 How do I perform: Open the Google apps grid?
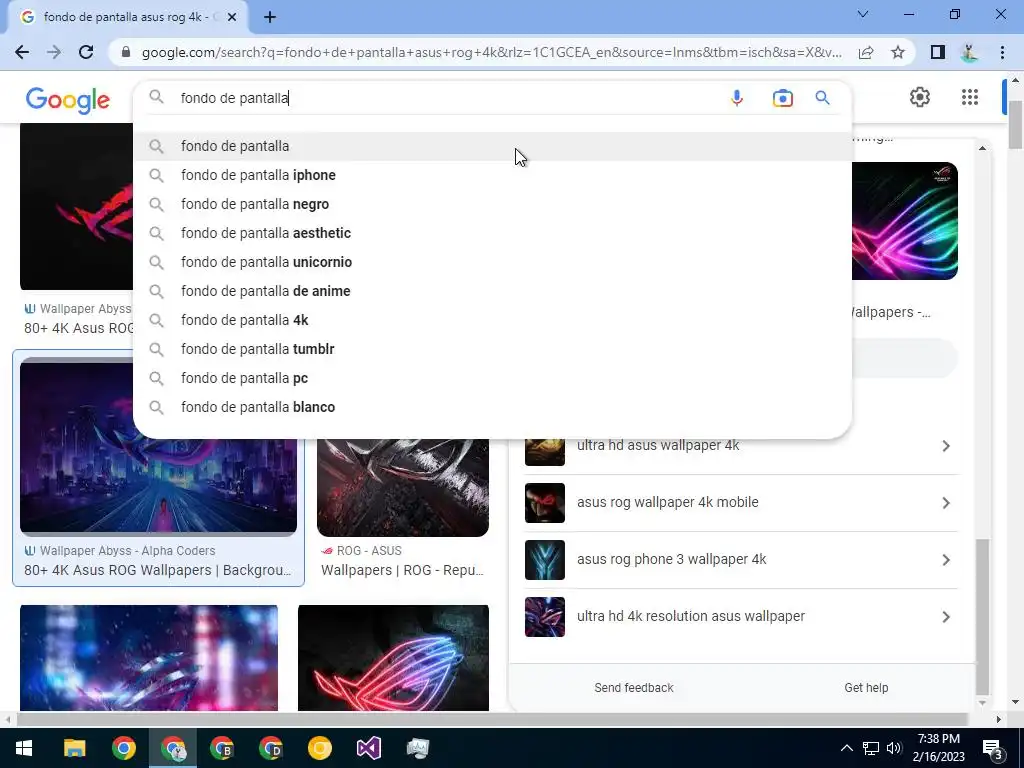click(970, 97)
